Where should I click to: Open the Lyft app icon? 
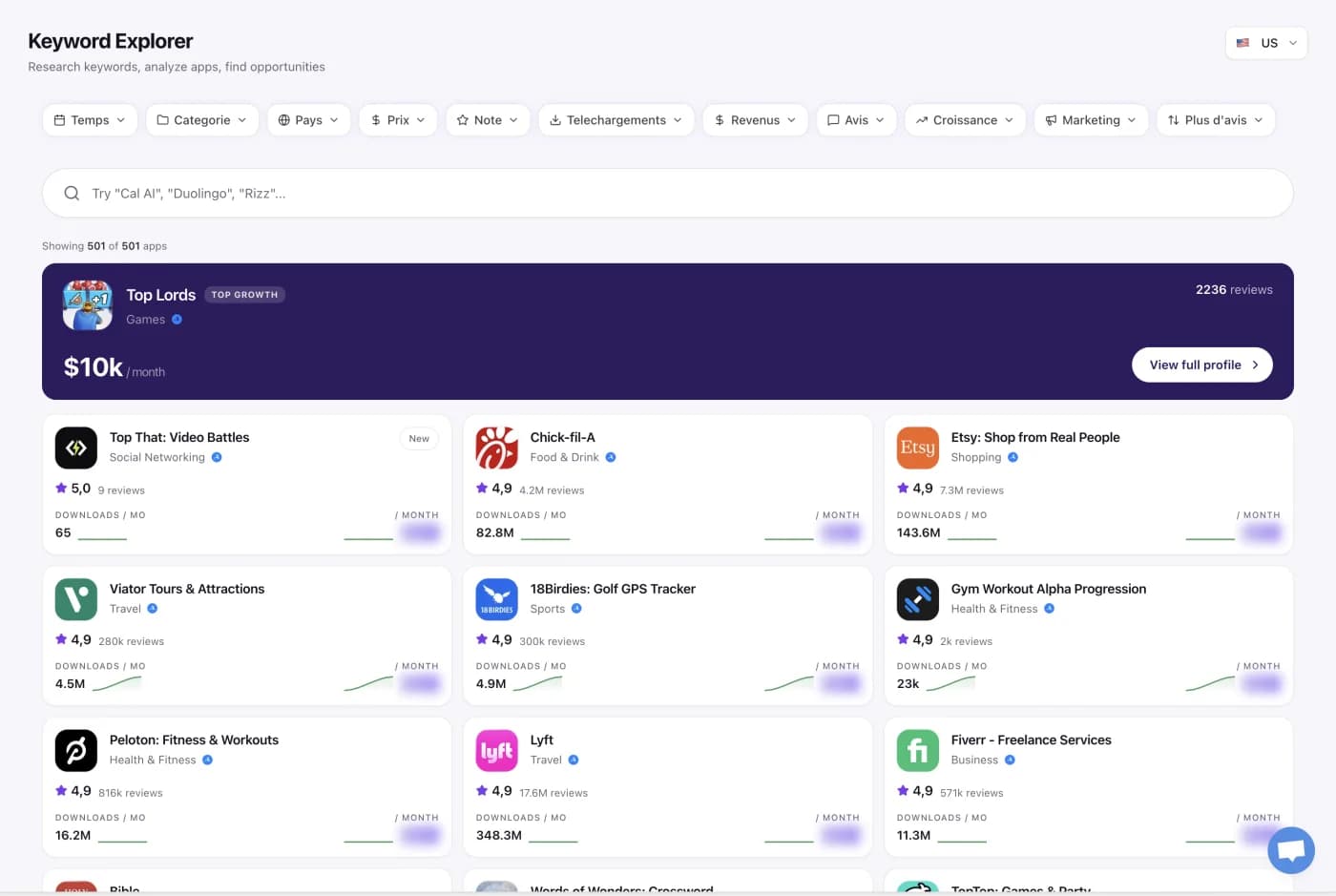[x=497, y=750]
